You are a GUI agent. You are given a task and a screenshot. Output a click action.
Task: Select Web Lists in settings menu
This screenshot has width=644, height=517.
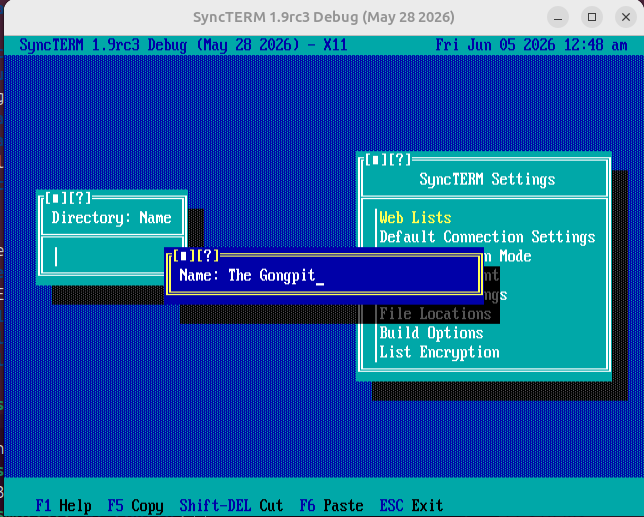(415, 217)
